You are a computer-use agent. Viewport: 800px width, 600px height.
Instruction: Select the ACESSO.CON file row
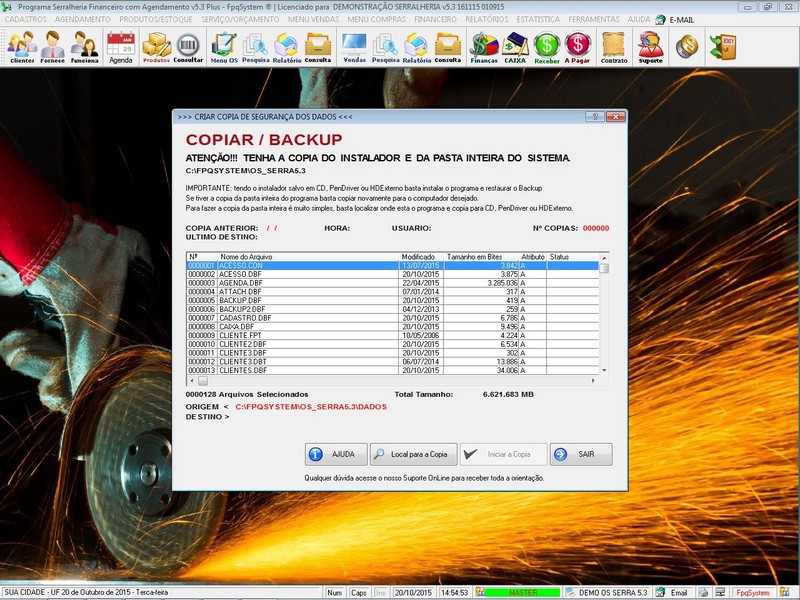tap(392, 266)
